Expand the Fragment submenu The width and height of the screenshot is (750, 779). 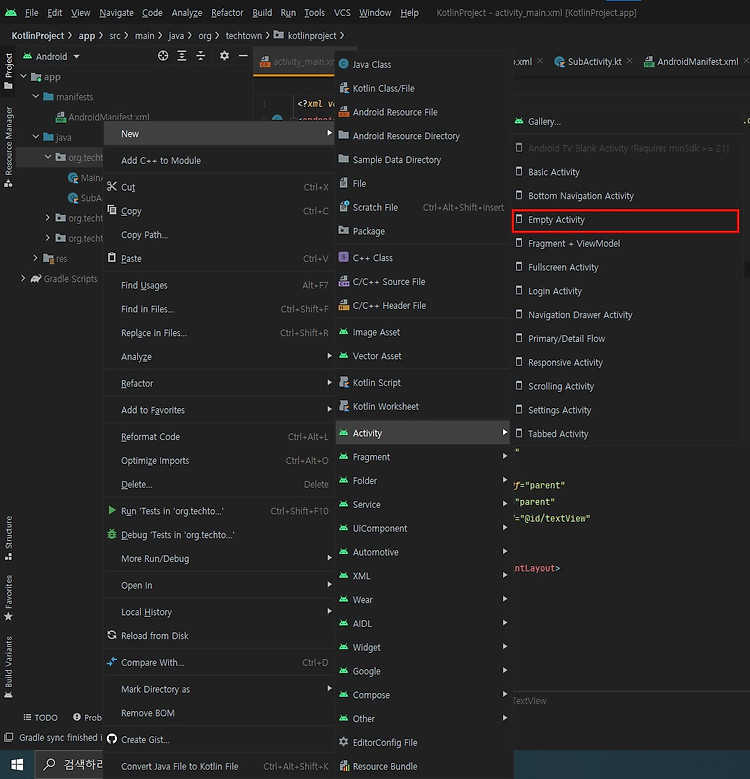[x=422, y=457]
